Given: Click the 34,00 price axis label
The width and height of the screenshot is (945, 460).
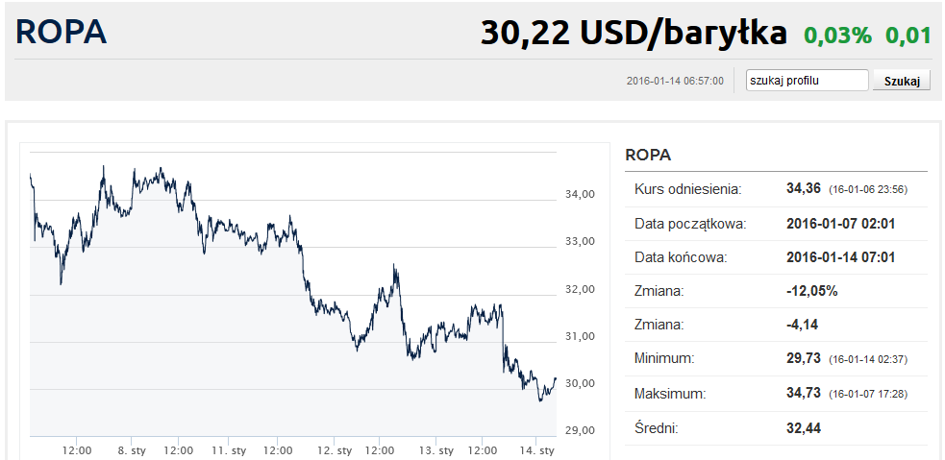Looking at the screenshot, I should [581, 194].
